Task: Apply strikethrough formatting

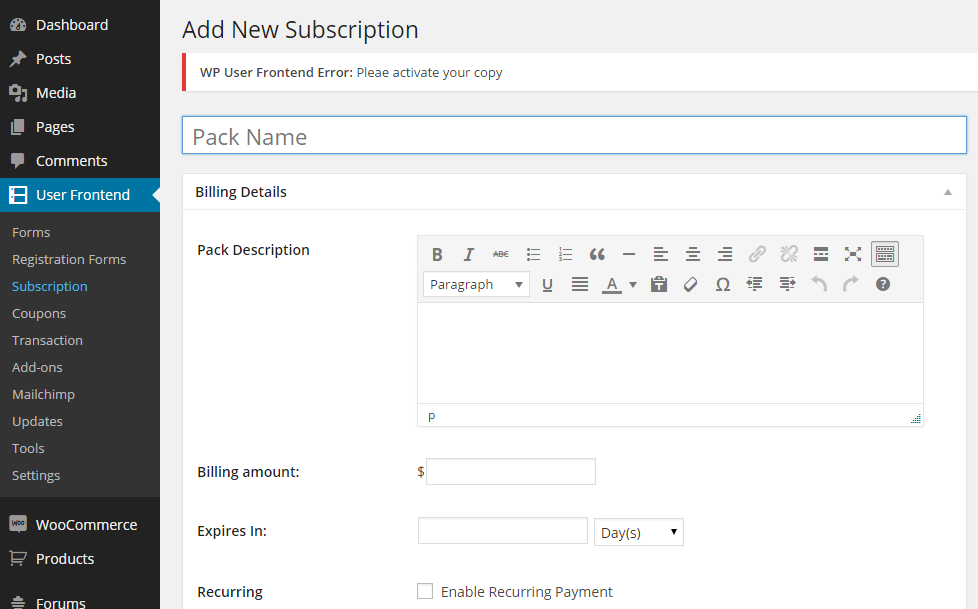Action: point(501,254)
